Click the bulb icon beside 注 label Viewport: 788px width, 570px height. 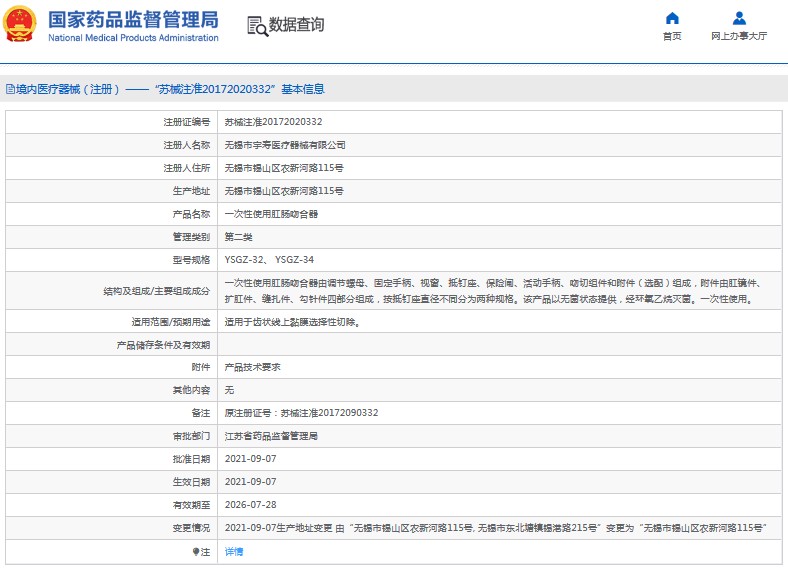pos(196,552)
